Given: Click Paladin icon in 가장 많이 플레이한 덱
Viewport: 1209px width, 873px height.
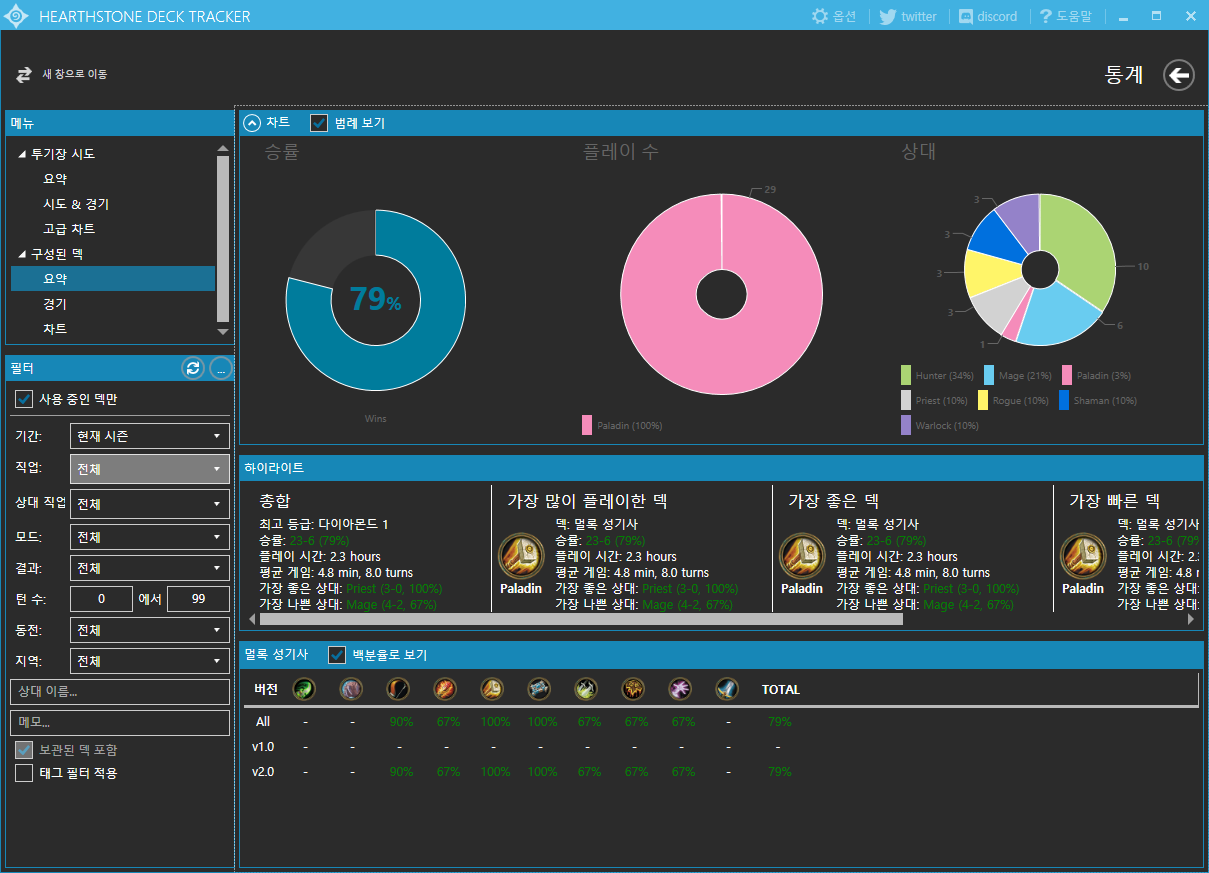Looking at the screenshot, I should point(520,556).
